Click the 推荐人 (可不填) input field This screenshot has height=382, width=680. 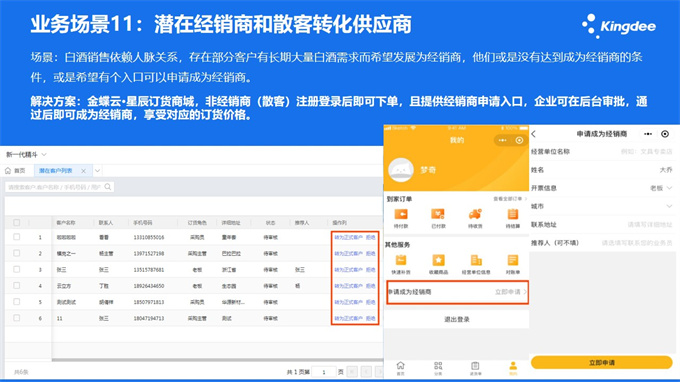(x=637, y=243)
